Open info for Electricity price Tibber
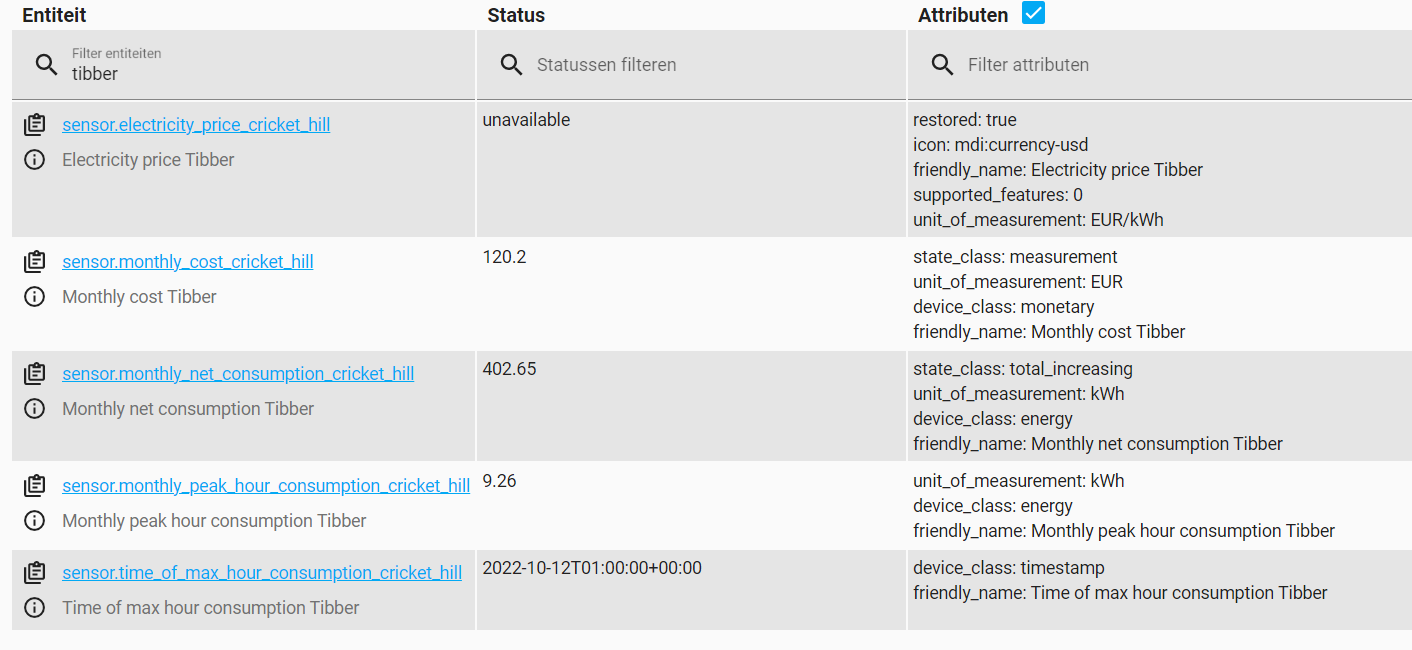1412x650 pixels. tap(35, 159)
